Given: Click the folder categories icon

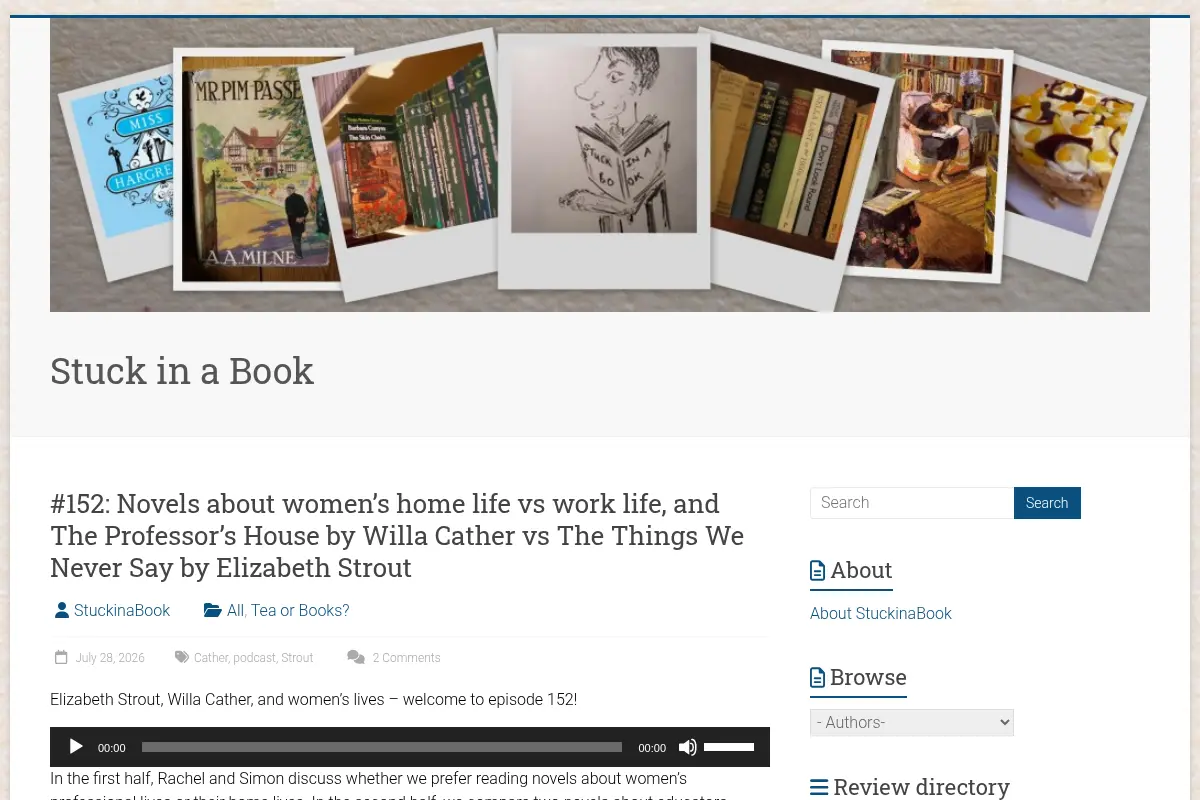Looking at the screenshot, I should point(212,610).
